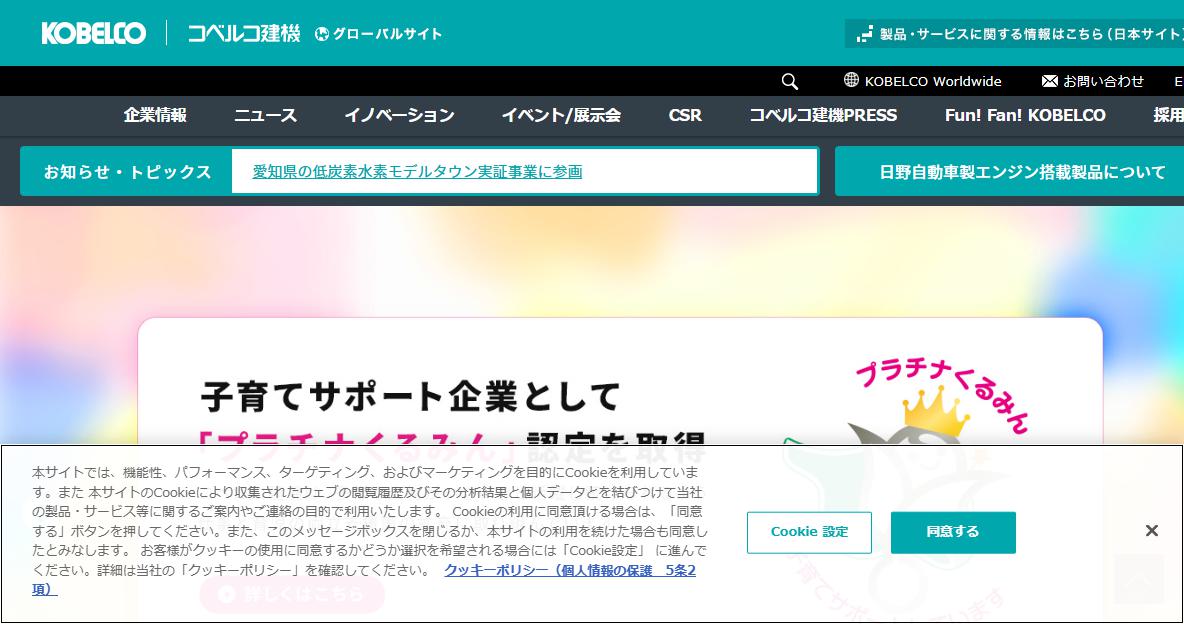Screen dimensions: 1184x624
Task: Click the お知らせ・トピックス label
Action: click(x=127, y=171)
